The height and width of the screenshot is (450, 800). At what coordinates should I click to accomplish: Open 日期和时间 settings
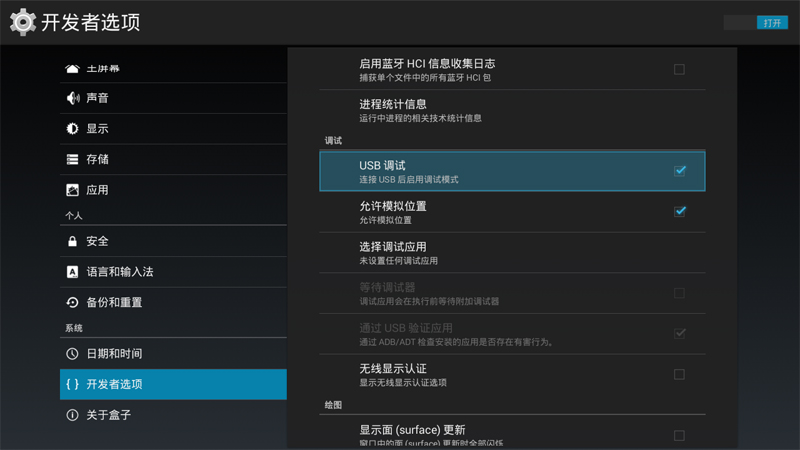tap(173, 354)
